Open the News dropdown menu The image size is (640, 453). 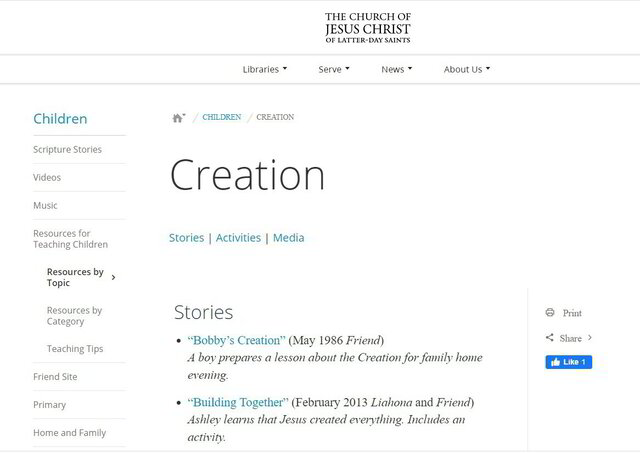tap(397, 69)
